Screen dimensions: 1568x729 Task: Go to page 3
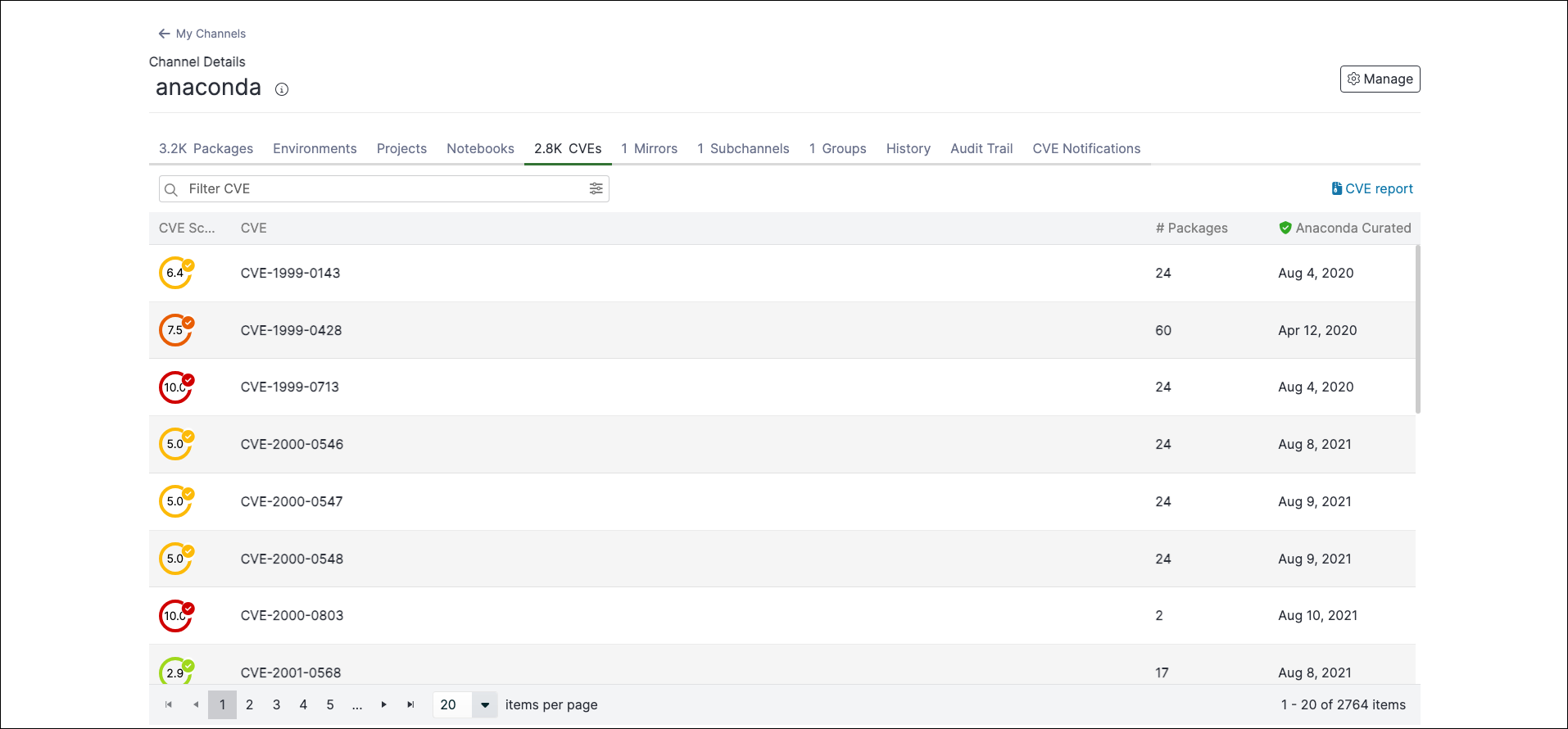[277, 704]
